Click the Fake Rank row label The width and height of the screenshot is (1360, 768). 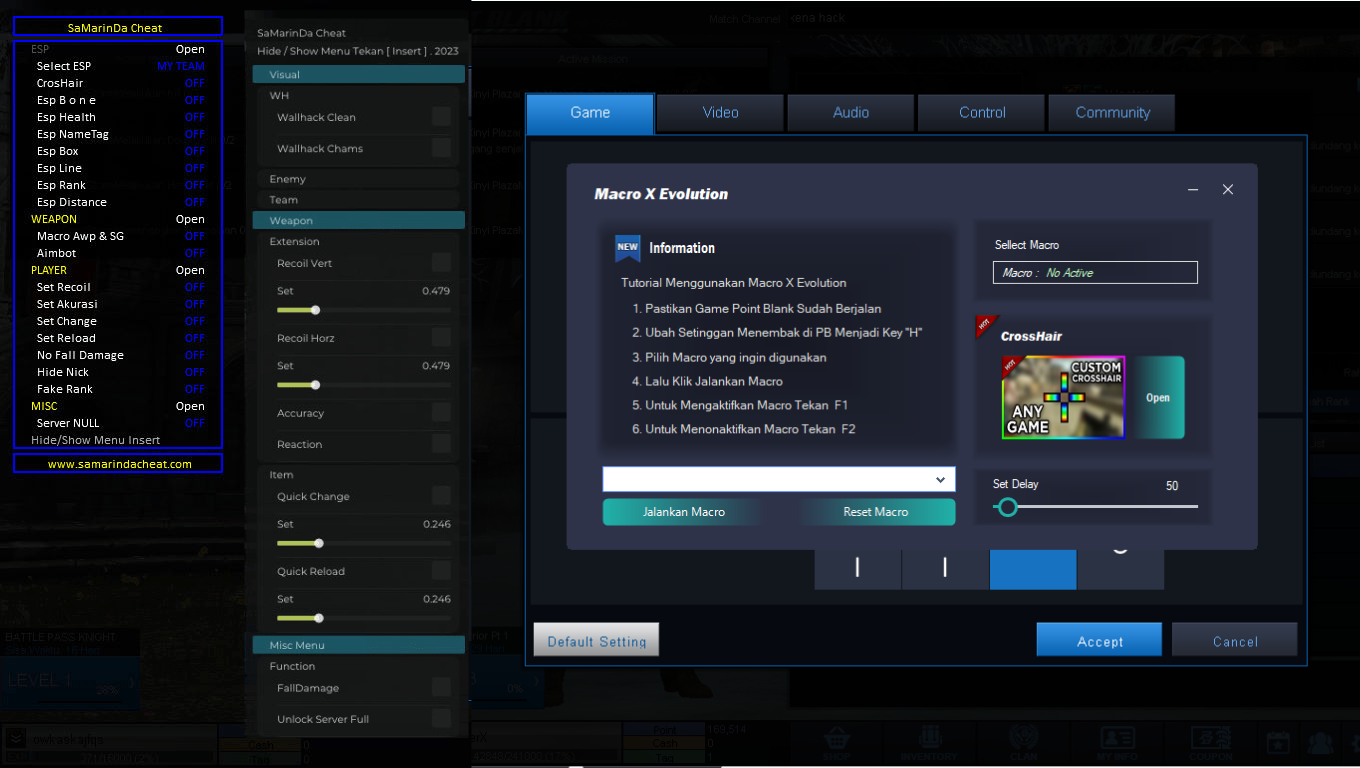tap(64, 389)
